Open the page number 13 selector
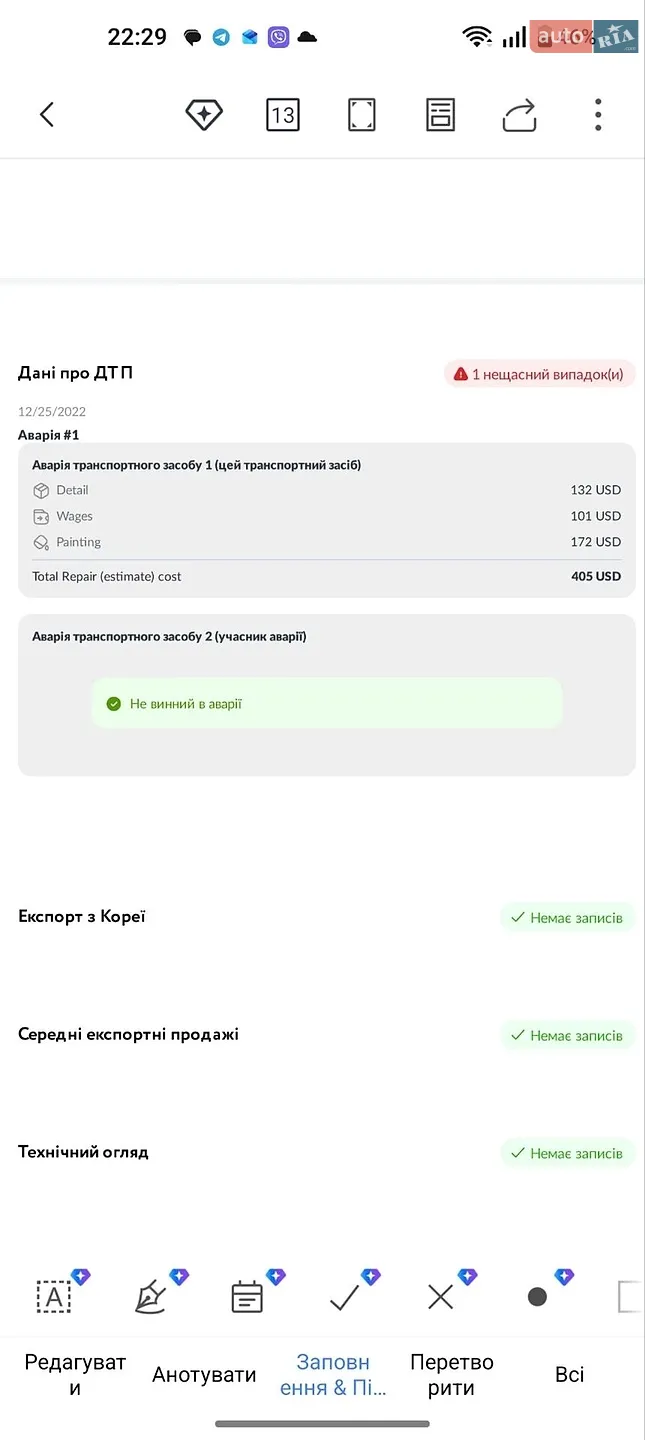This screenshot has width=645, height=1440. pos(283,115)
